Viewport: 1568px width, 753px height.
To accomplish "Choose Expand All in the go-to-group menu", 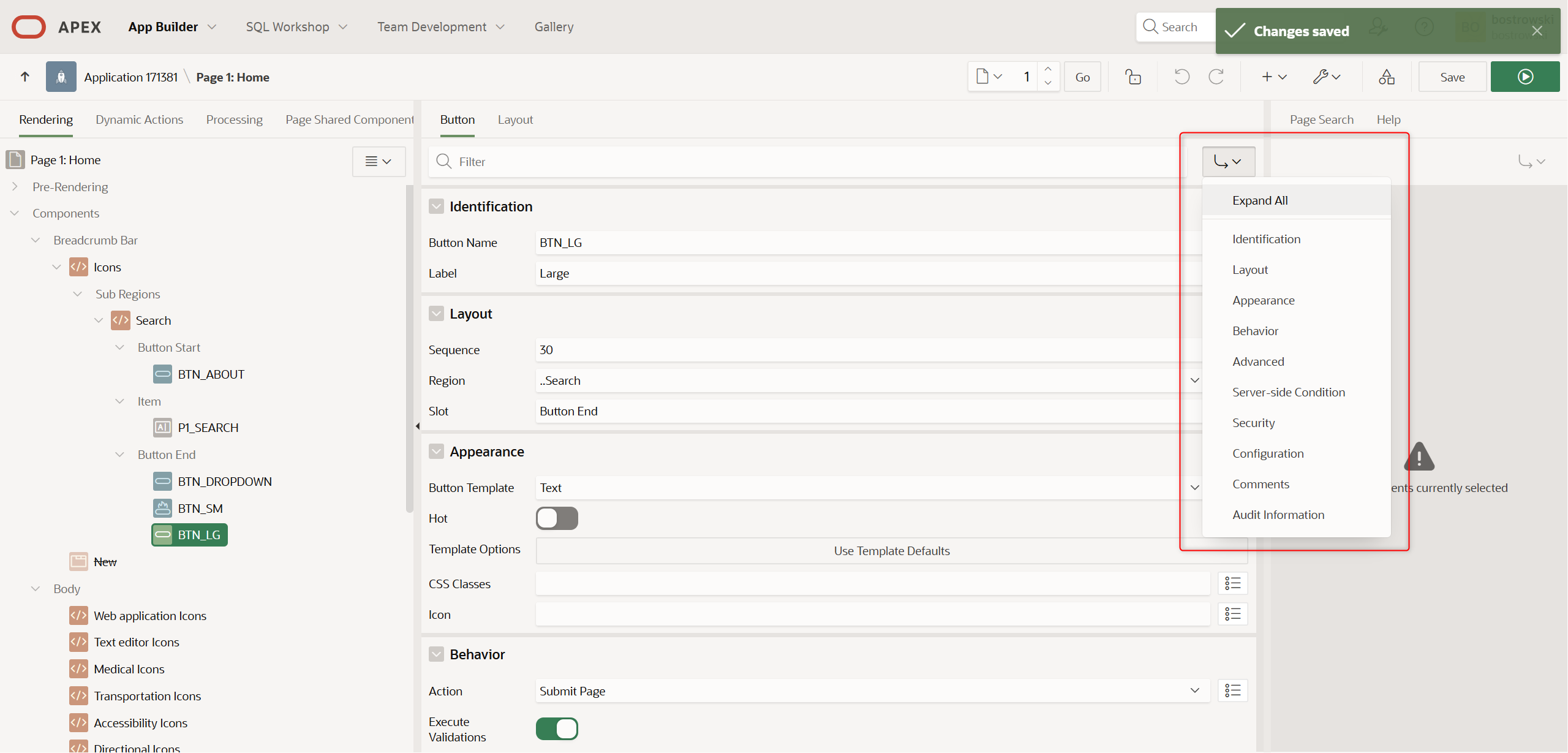I will (x=1260, y=200).
